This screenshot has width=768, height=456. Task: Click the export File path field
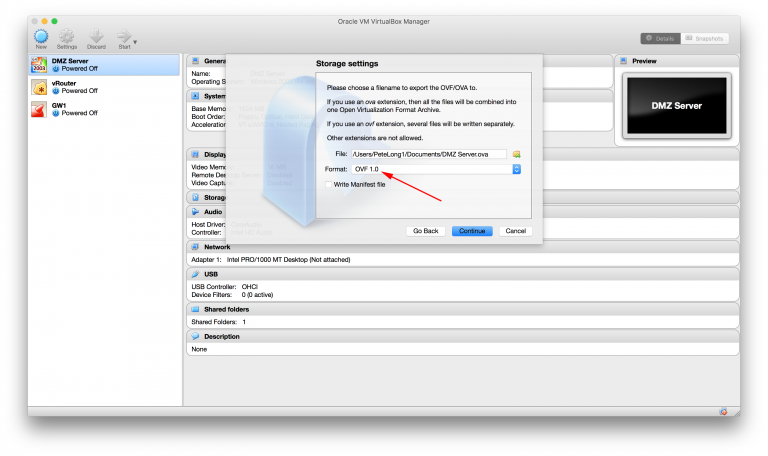click(x=429, y=154)
